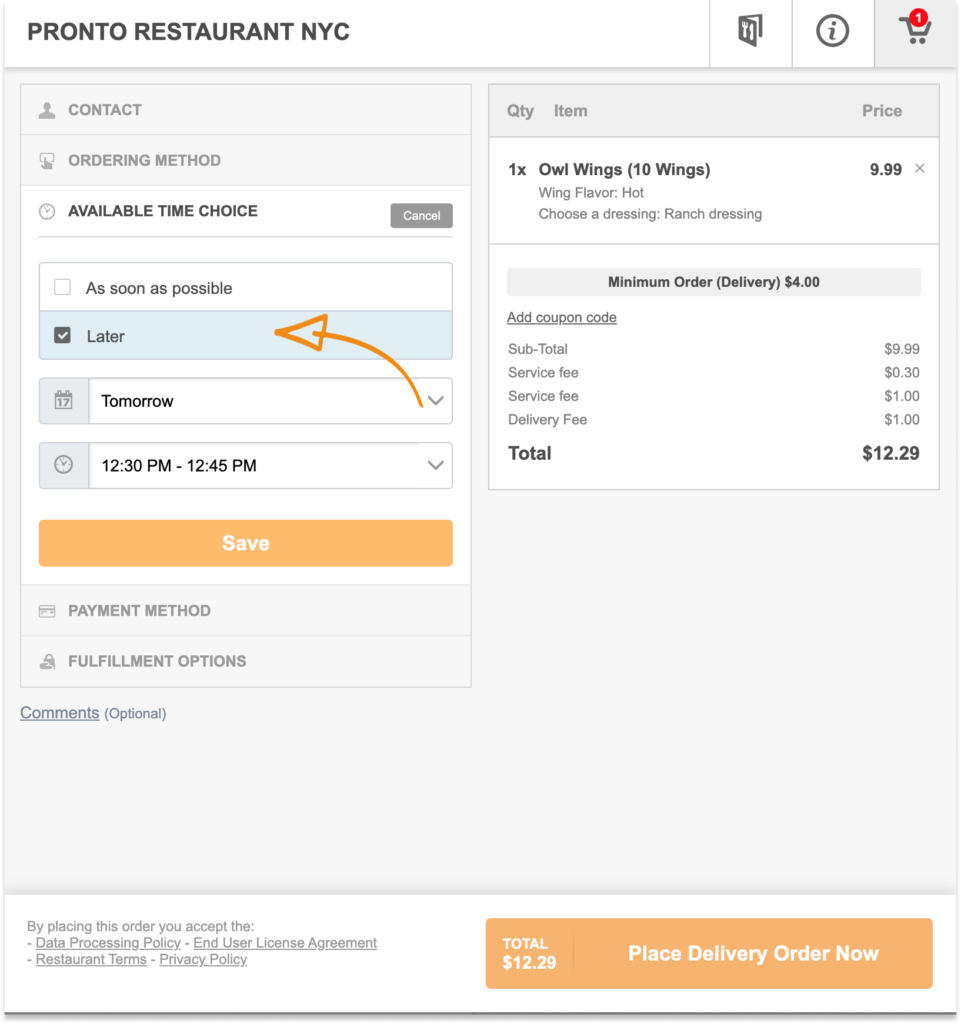Uncheck the Later checkbox
Viewport: 961px width, 1024px height.
coord(63,336)
